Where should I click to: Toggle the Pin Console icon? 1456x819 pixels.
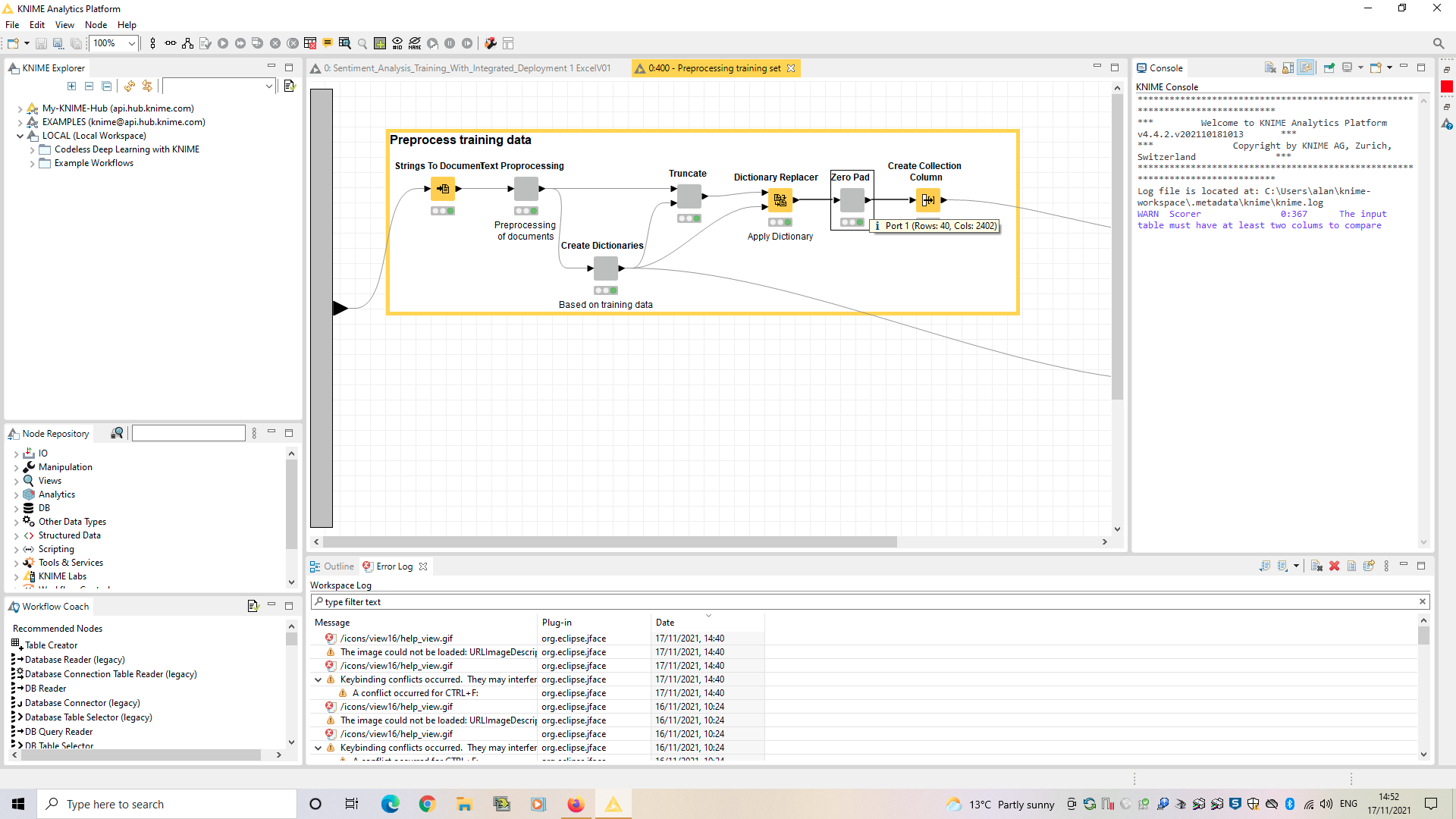(1329, 67)
